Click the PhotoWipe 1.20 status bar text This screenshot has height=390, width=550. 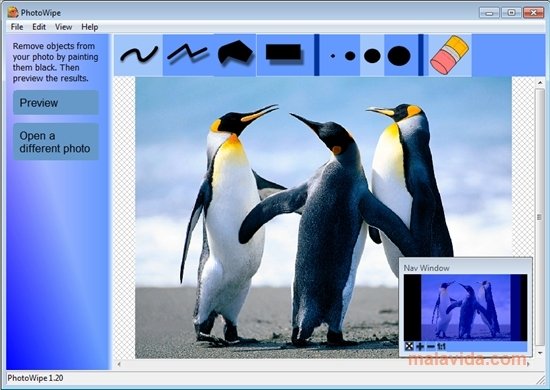point(35,378)
